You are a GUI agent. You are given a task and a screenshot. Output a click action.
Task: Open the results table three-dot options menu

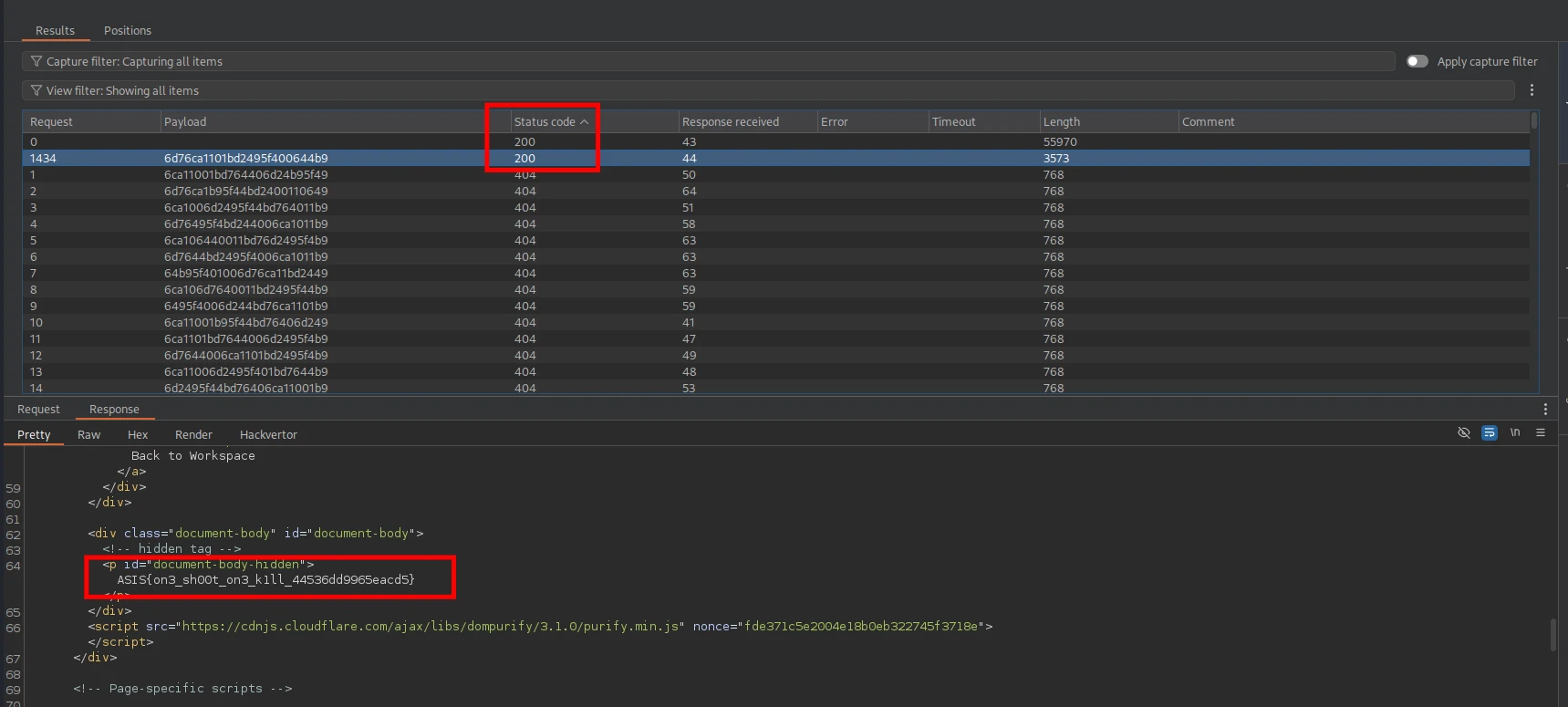pyautogui.click(x=1532, y=90)
